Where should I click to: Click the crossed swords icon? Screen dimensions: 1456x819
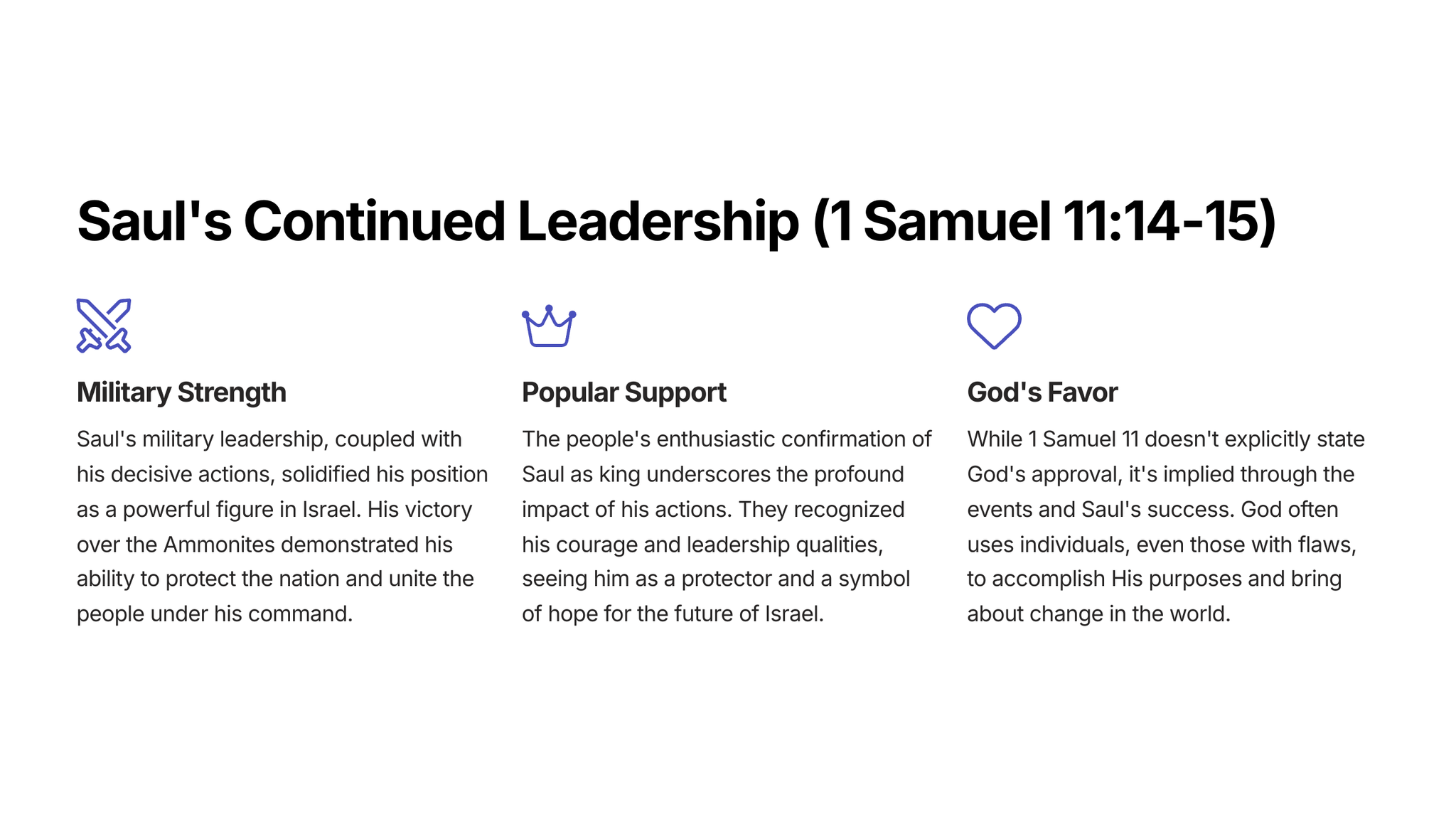(104, 326)
